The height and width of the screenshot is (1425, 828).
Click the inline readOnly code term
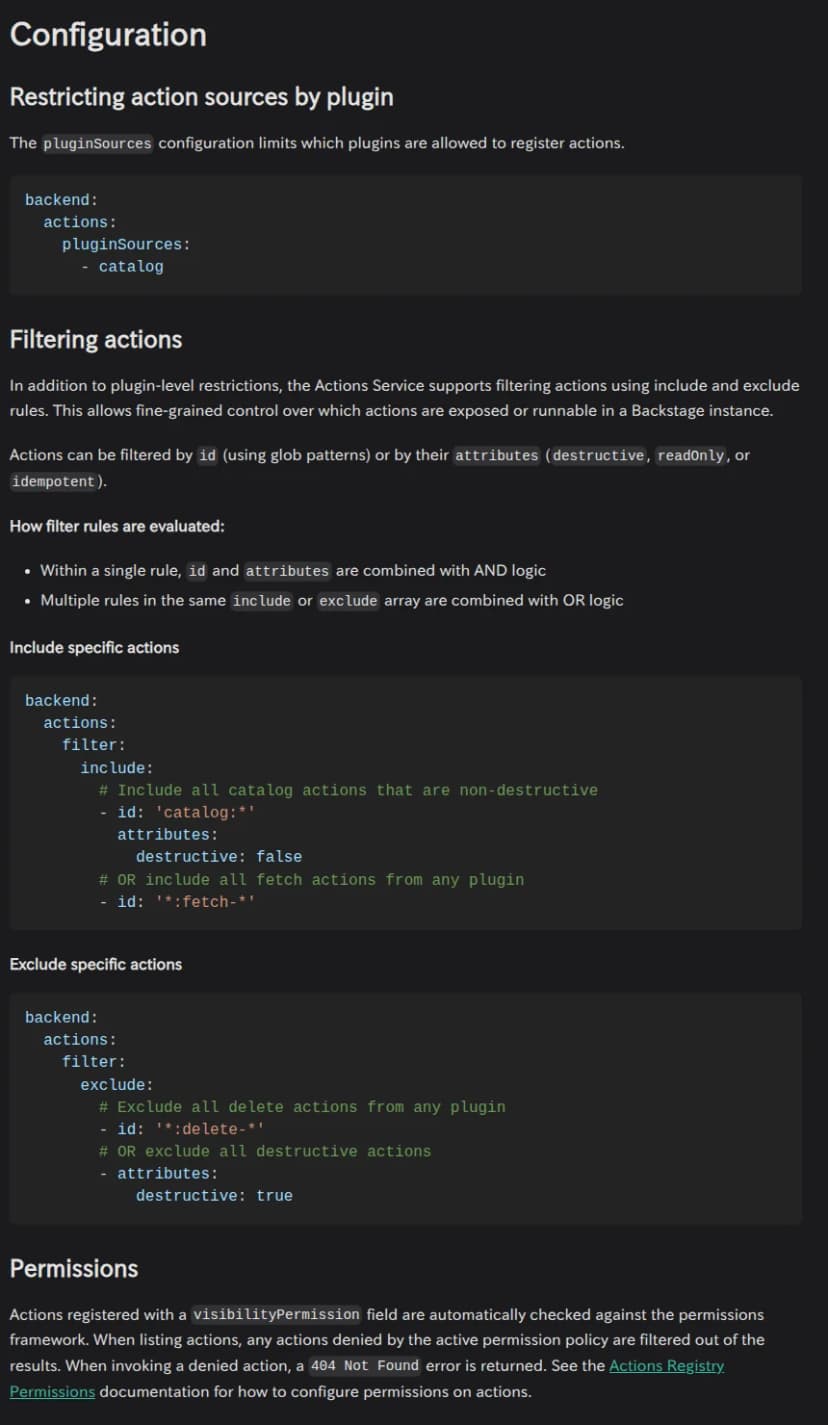692,455
